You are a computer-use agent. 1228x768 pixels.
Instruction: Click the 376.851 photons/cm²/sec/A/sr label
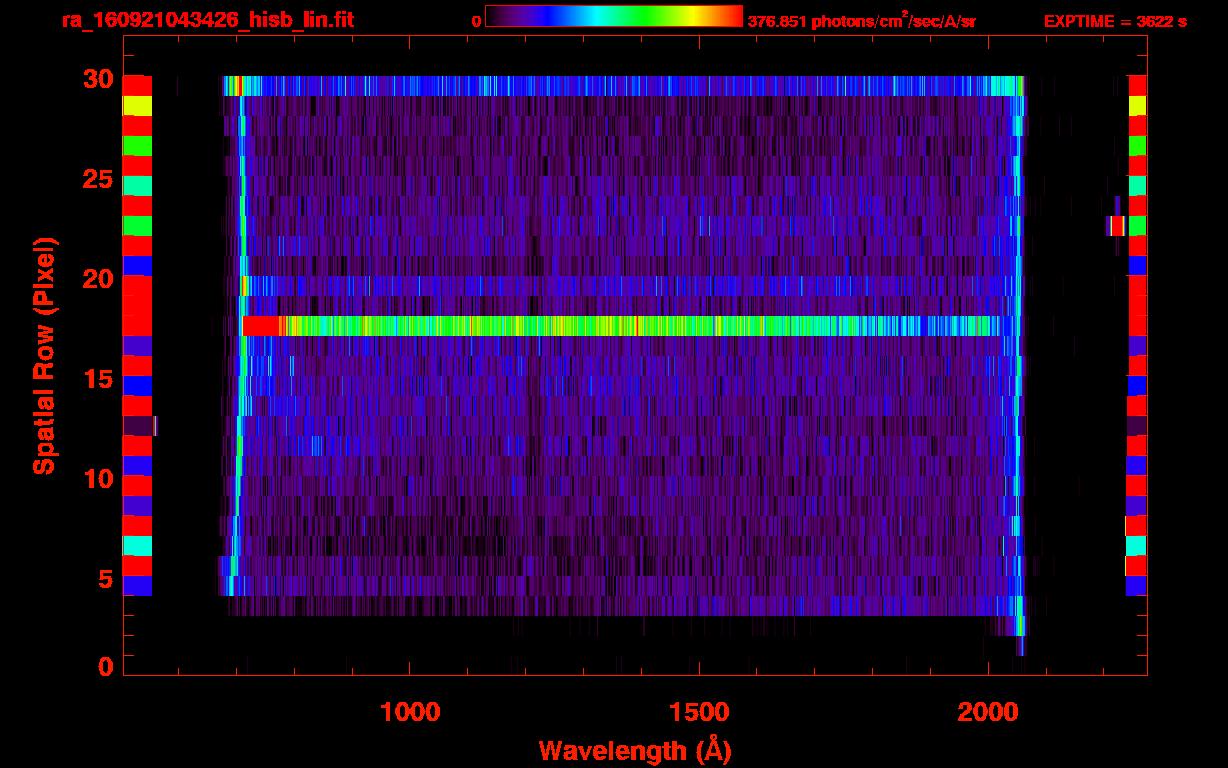pos(862,21)
